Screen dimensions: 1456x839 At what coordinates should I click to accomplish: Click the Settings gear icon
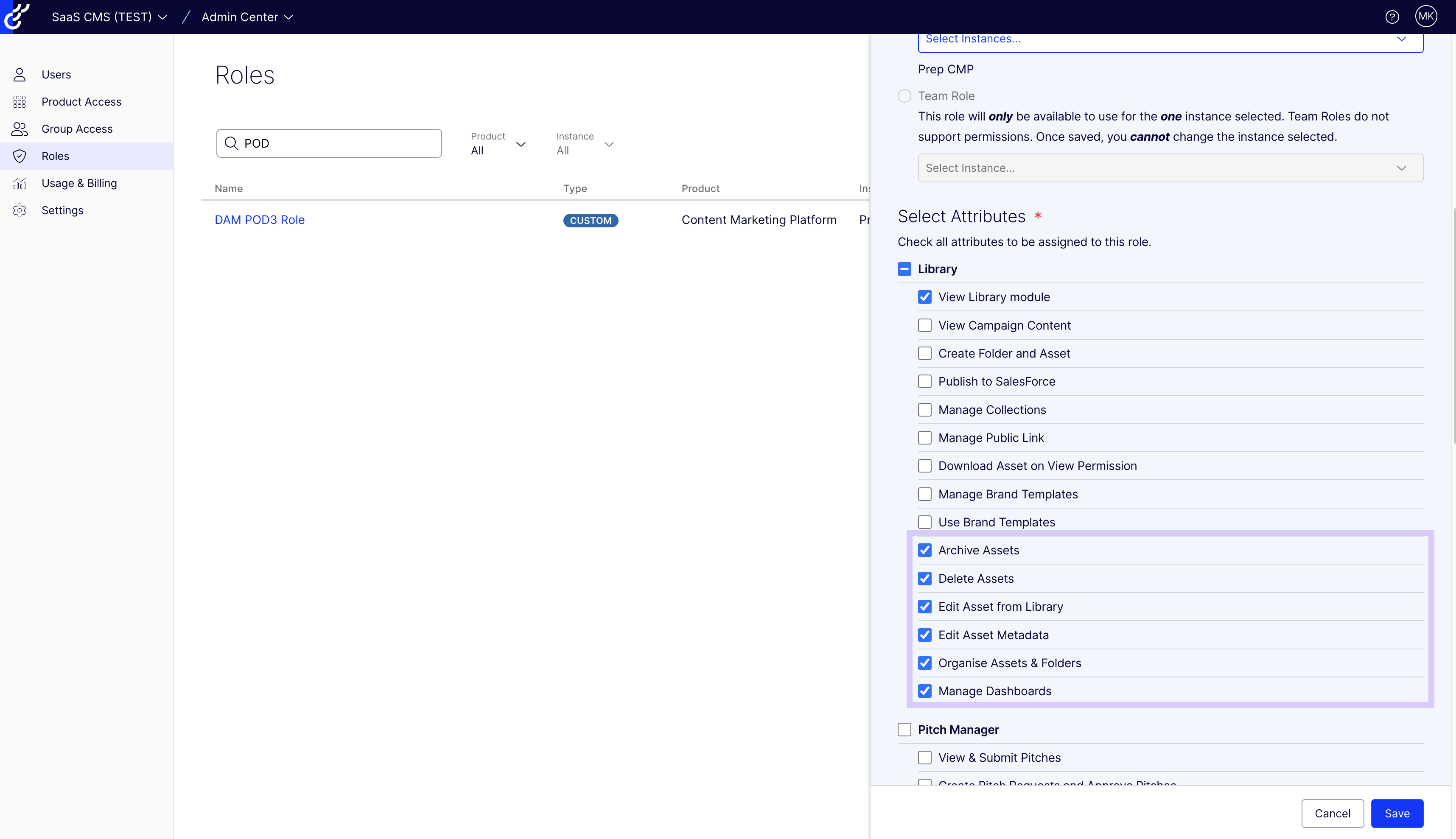click(x=20, y=210)
